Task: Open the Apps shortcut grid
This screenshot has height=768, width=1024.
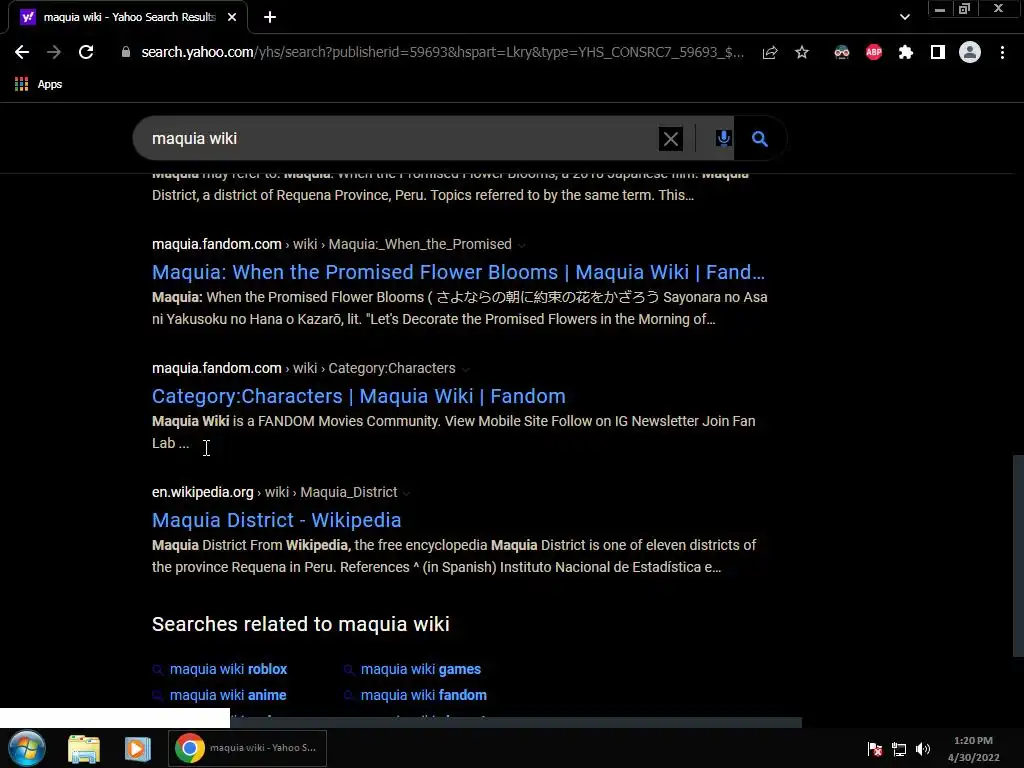Action: (39, 84)
